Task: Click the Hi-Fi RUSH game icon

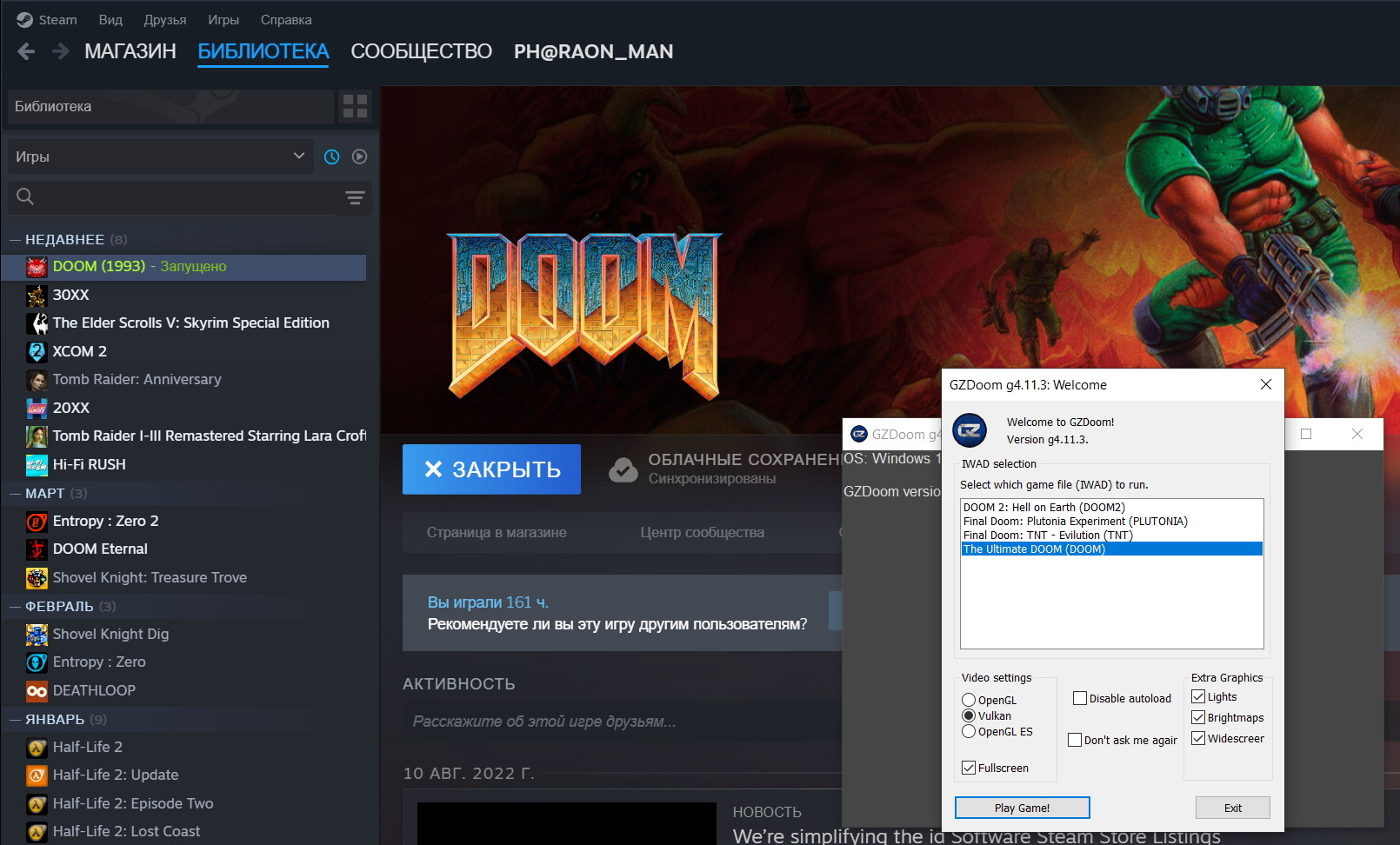Action: pyautogui.click(x=37, y=465)
